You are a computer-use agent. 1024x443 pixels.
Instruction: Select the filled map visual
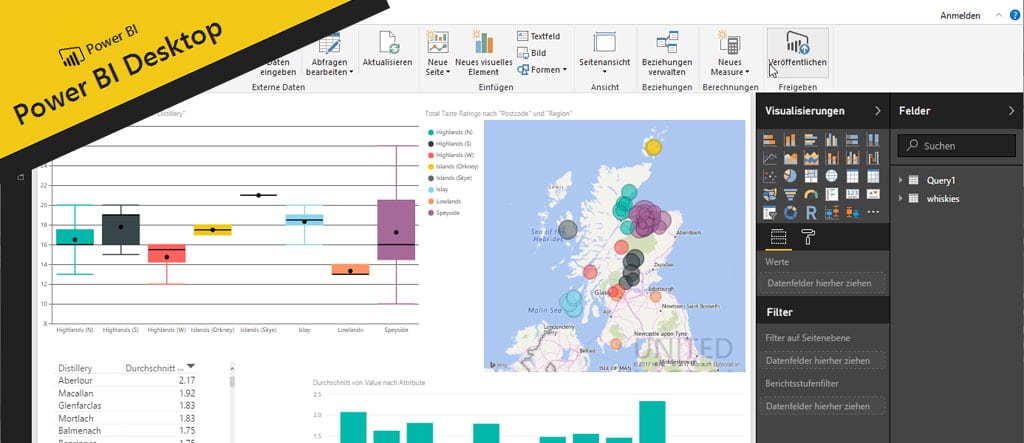[x=769, y=194]
